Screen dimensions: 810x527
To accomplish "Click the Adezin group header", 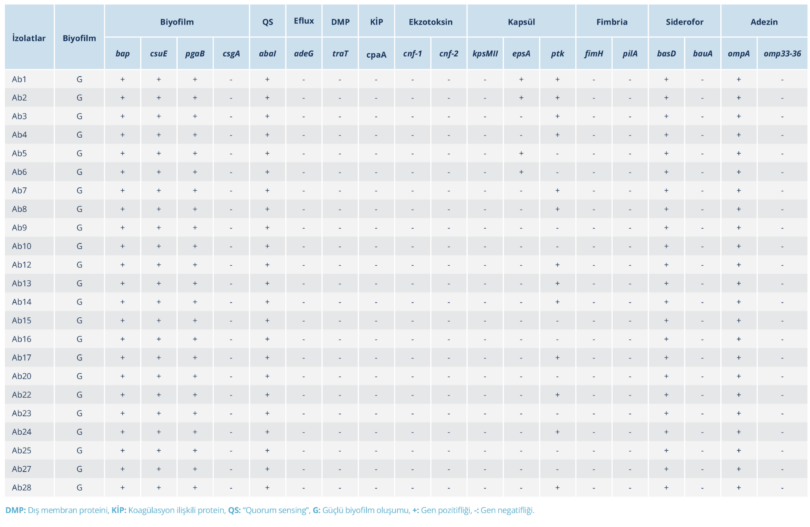I will point(764,21).
